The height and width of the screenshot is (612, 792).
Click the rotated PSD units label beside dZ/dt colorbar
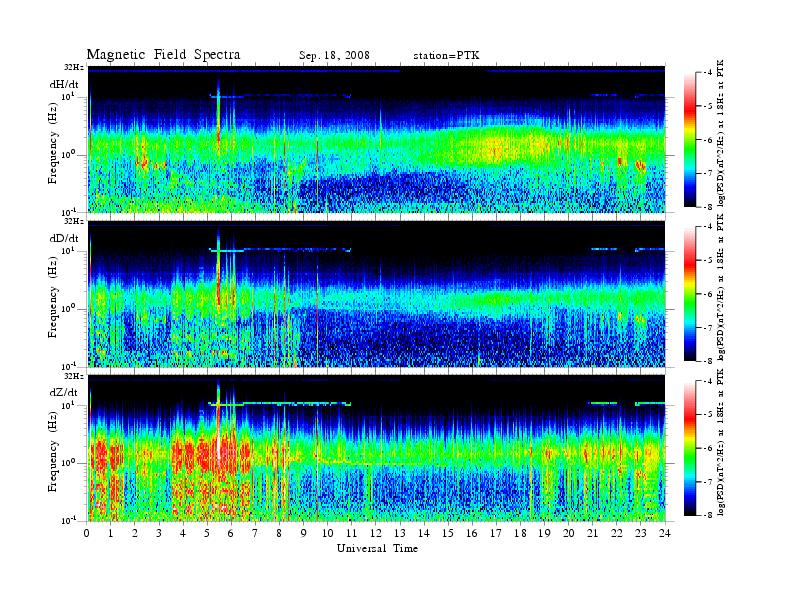click(x=721, y=442)
